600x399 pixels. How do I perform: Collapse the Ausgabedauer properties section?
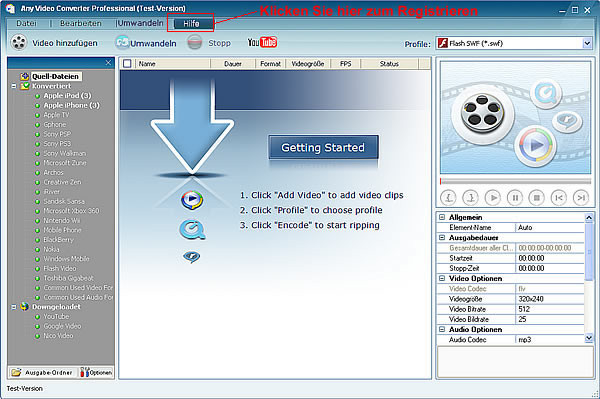pos(442,238)
